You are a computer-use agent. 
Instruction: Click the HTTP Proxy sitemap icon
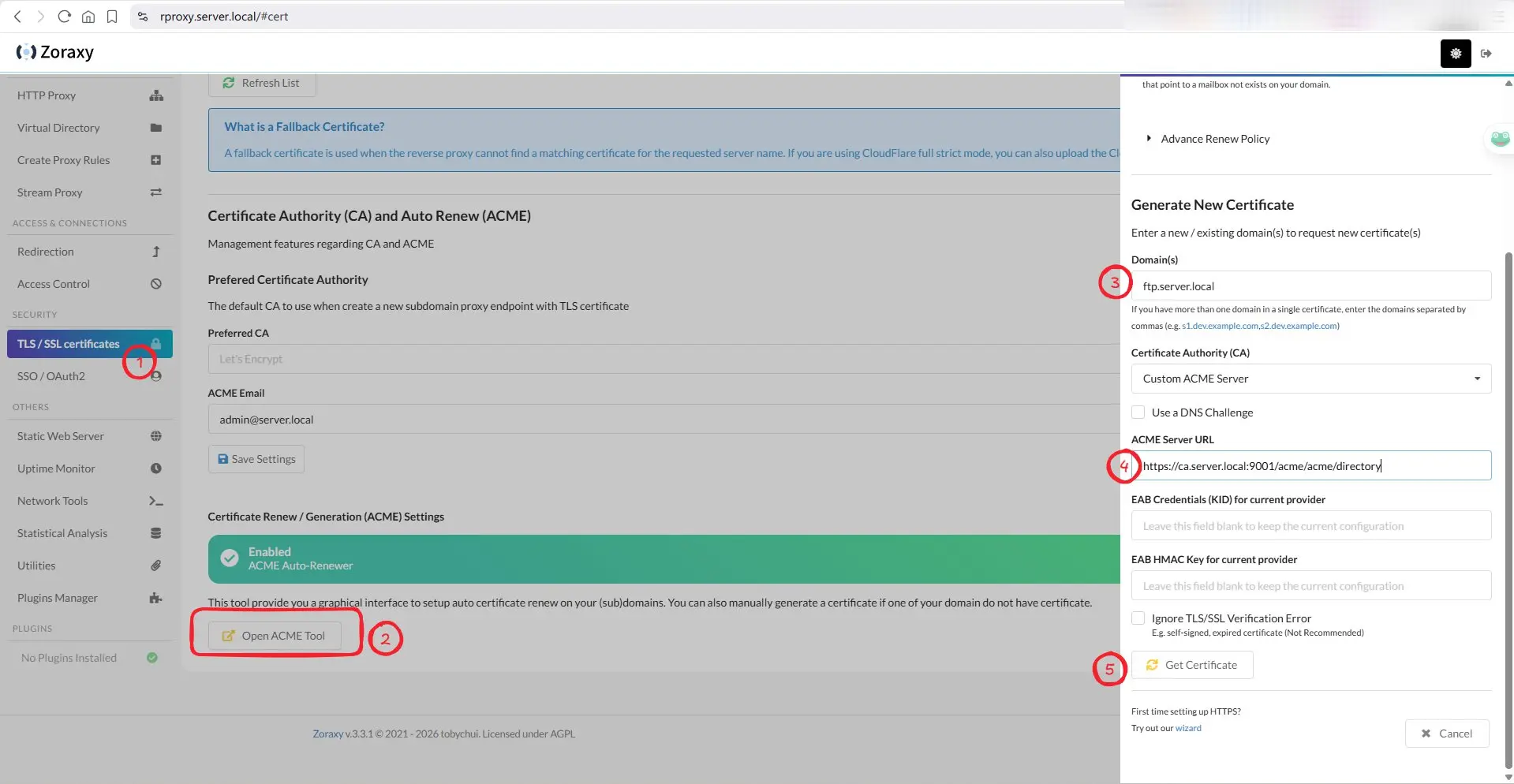click(156, 95)
